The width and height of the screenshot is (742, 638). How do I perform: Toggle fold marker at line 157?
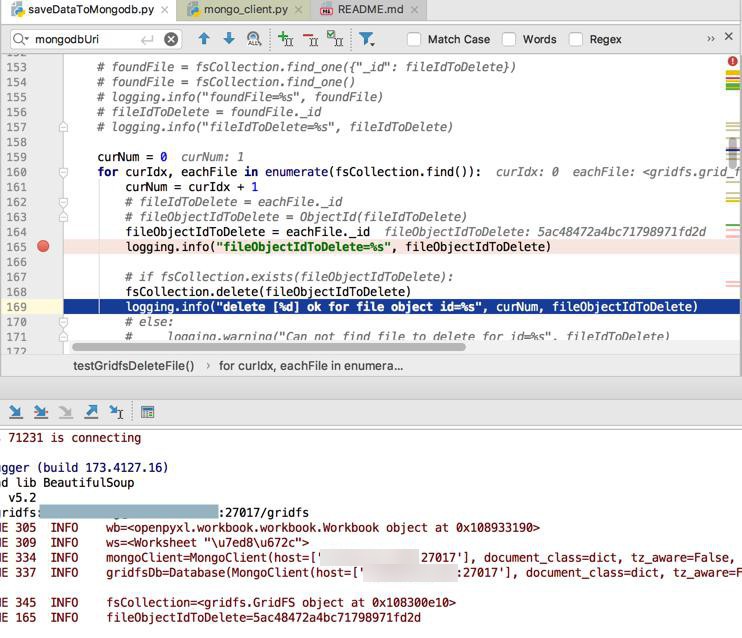tap(63, 127)
